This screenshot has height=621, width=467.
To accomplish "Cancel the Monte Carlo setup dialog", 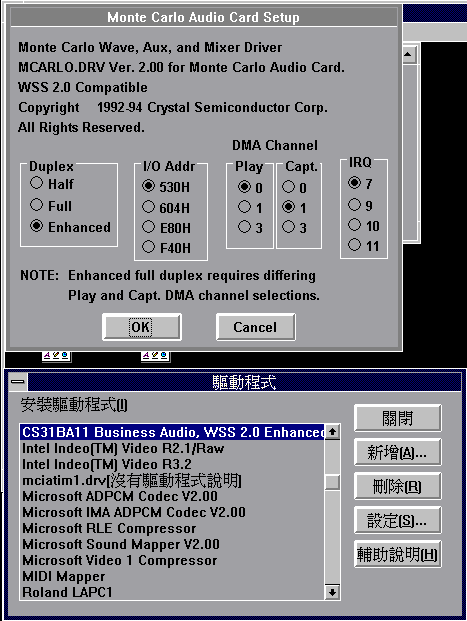I will coord(255,327).
